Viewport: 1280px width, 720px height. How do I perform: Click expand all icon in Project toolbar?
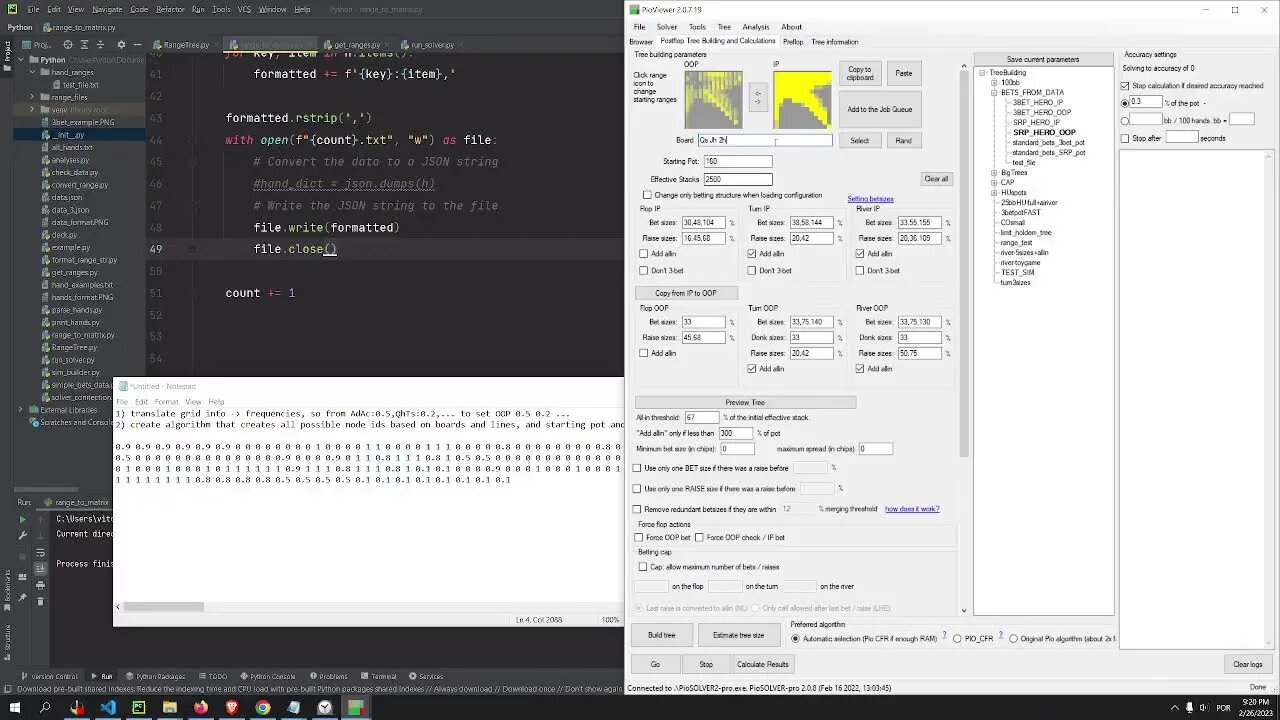click(85, 45)
